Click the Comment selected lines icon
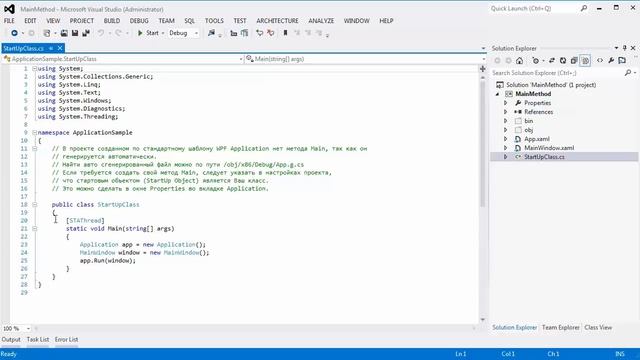The width and height of the screenshot is (640, 360). (259, 33)
